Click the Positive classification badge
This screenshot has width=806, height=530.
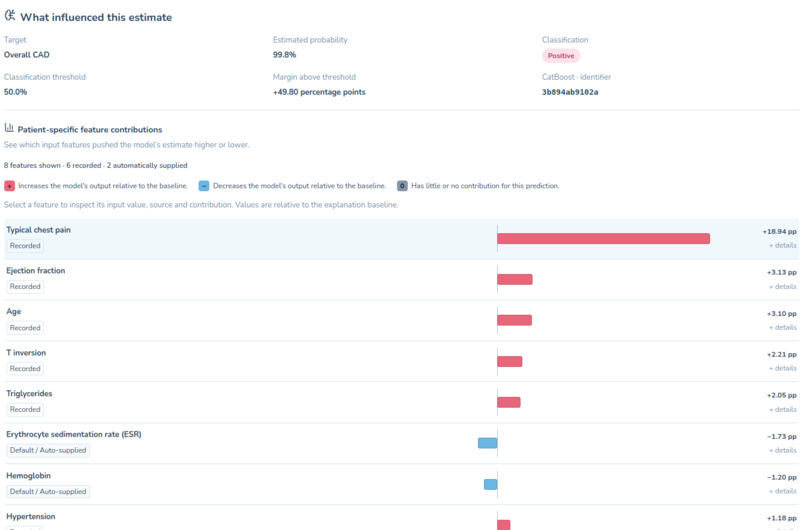click(561, 56)
